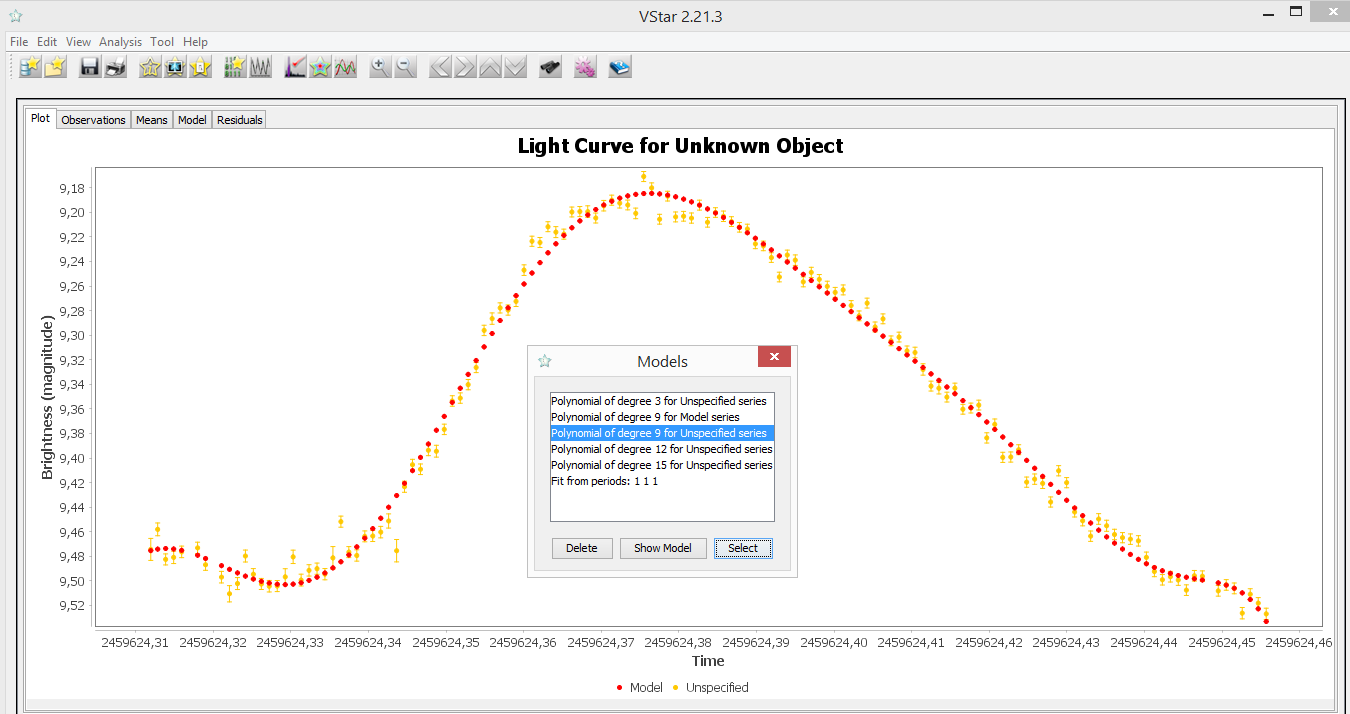1350x714 pixels.
Task: Click the Print icon in toolbar
Action: (x=115, y=67)
